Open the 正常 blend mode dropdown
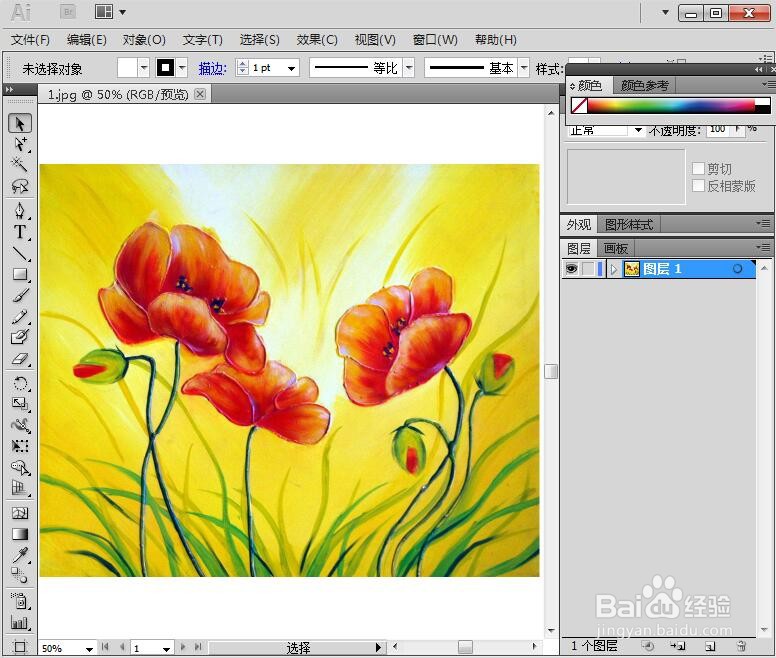This screenshot has width=776, height=658. coord(638,130)
